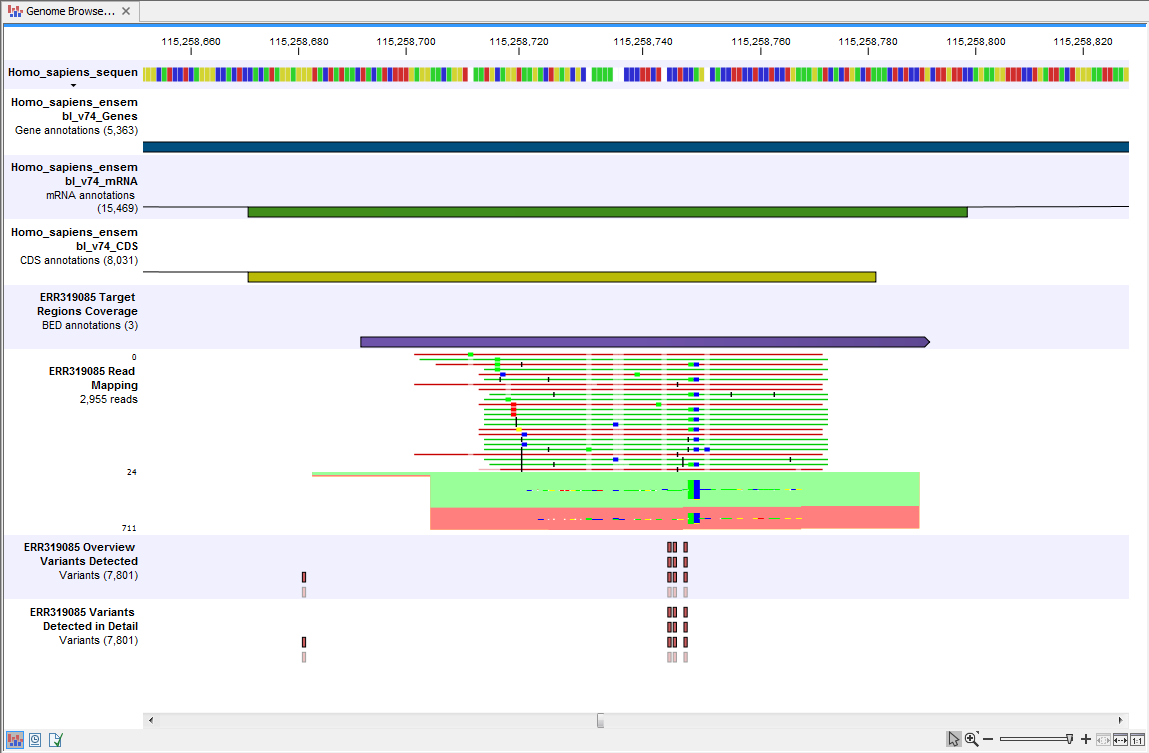
Task: Click the purple target region annotation
Action: (640, 341)
